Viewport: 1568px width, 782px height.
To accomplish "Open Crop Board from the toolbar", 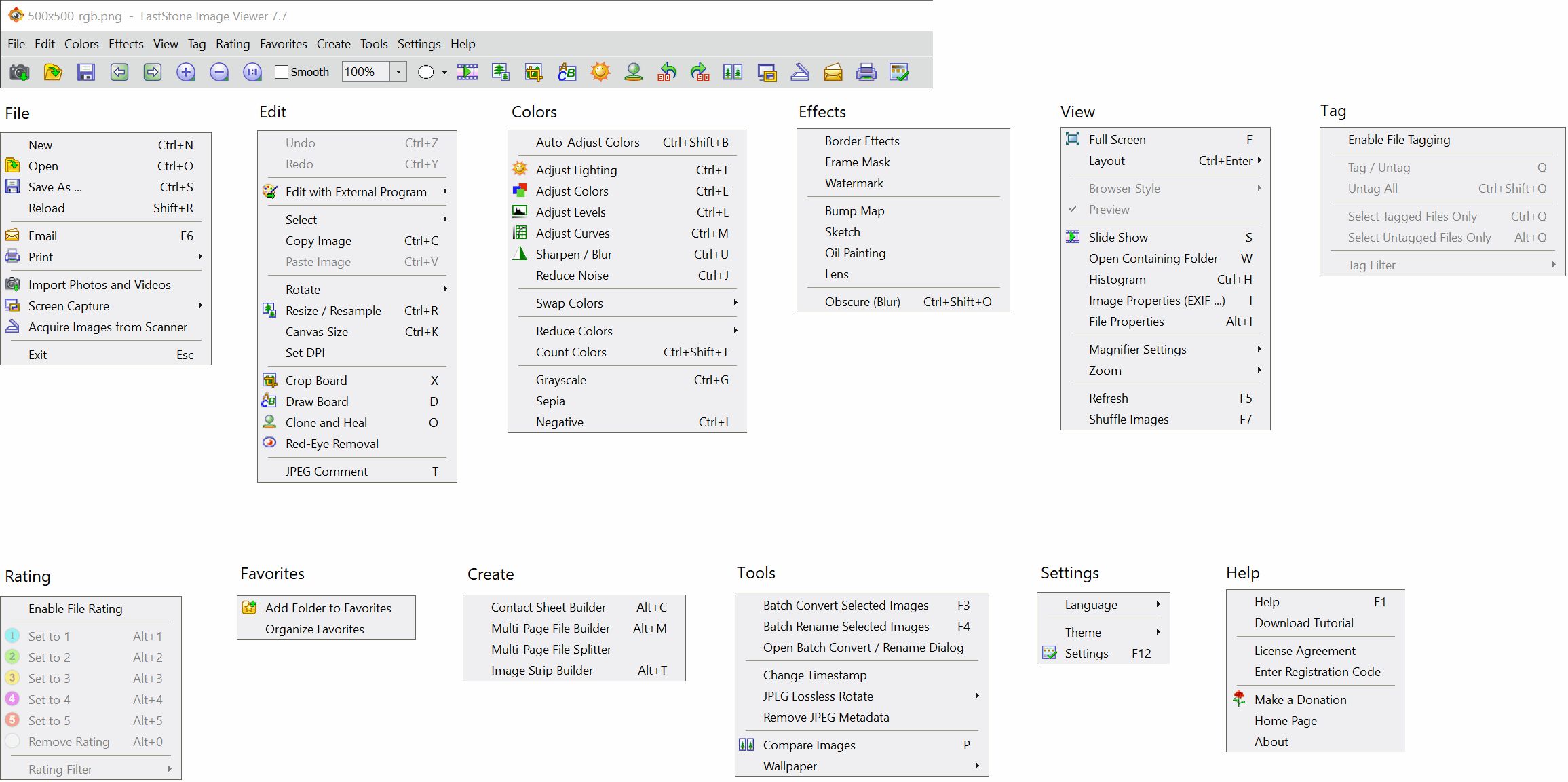I will click(534, 72).
